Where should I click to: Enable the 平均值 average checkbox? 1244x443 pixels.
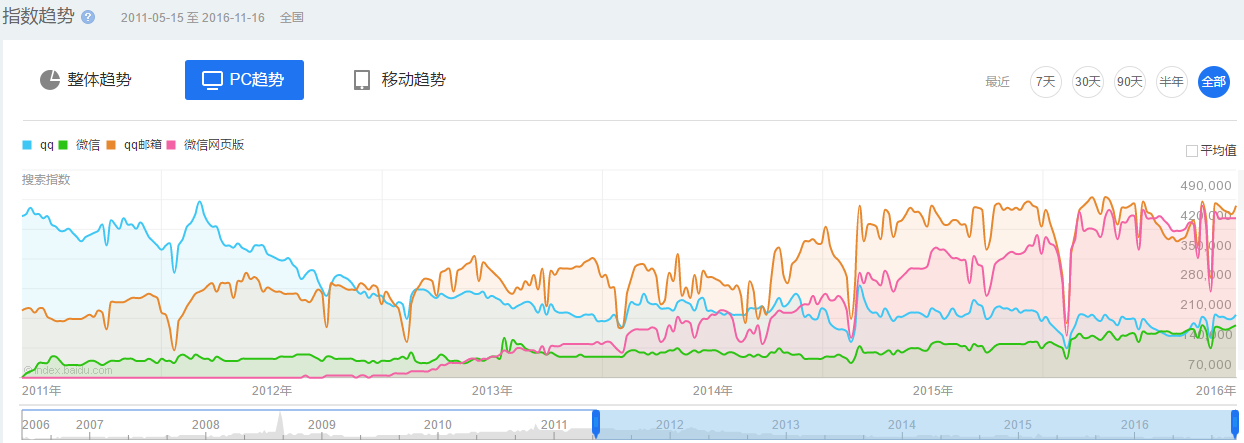(x=1192, y=151)
